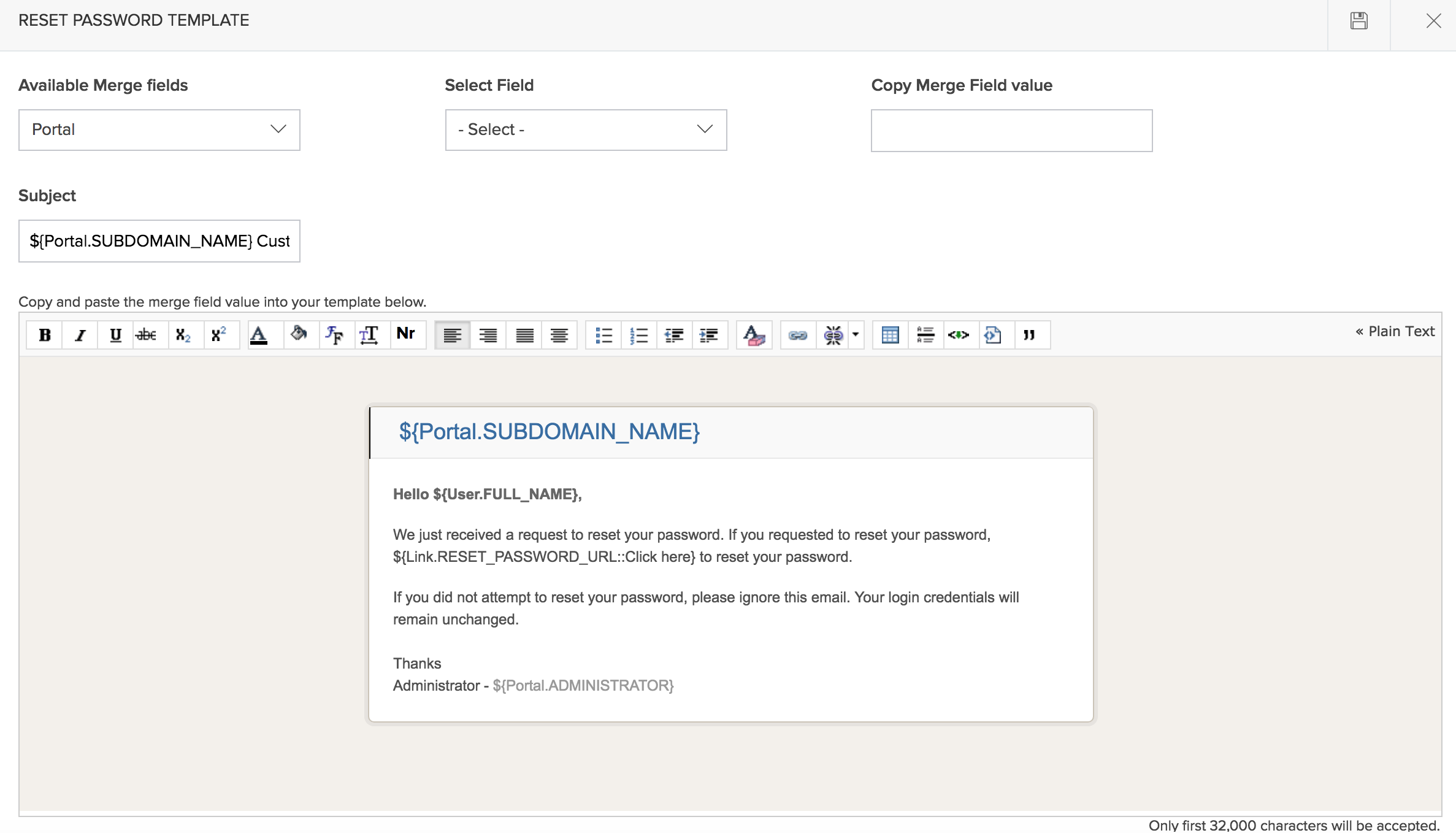The width and height of the screenshot is (1456, 833).
Task: Insert a bulleted list
Action: click(x=603, y=335)
